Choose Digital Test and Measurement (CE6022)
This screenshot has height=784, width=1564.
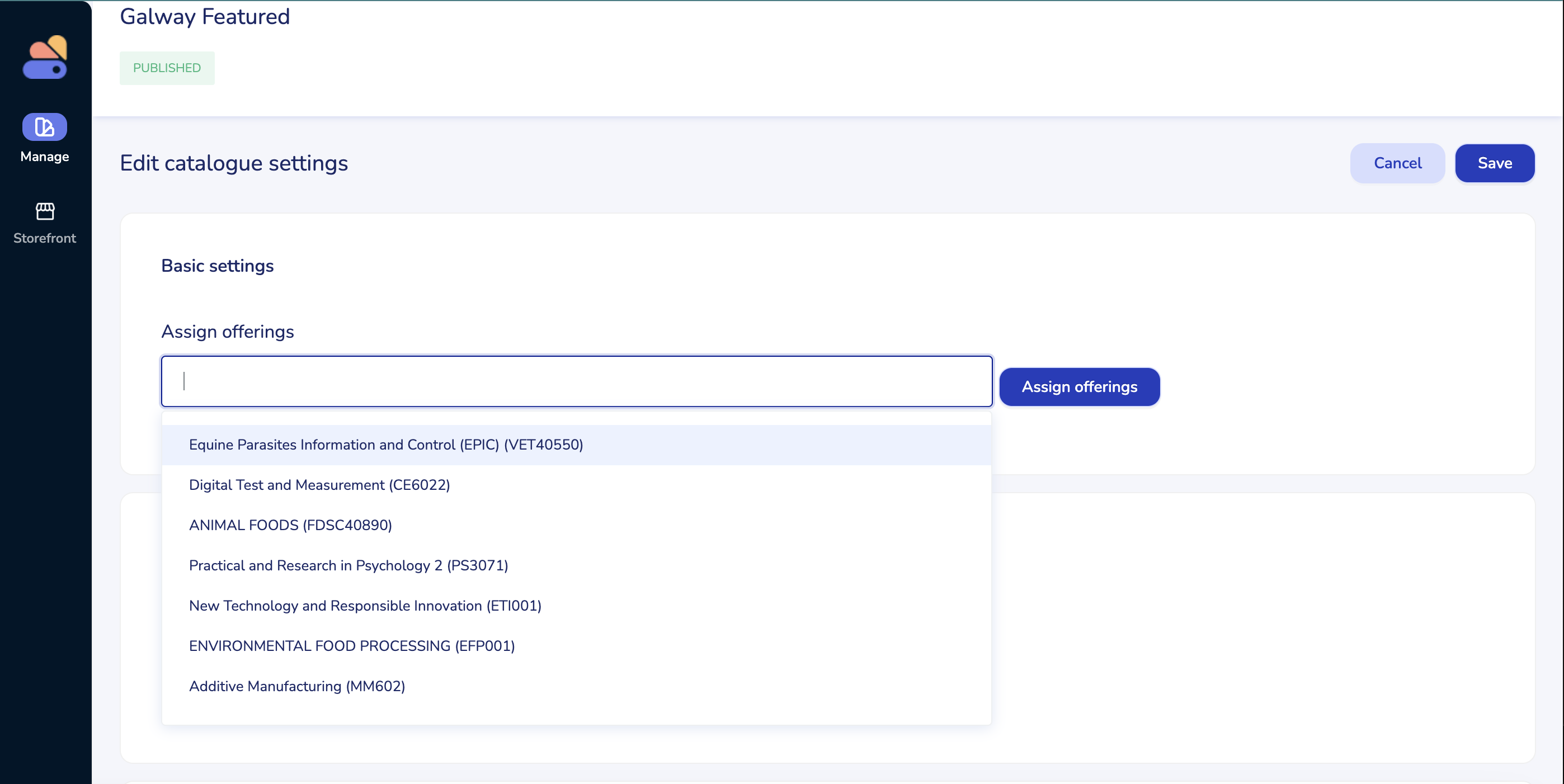[319, 485]
